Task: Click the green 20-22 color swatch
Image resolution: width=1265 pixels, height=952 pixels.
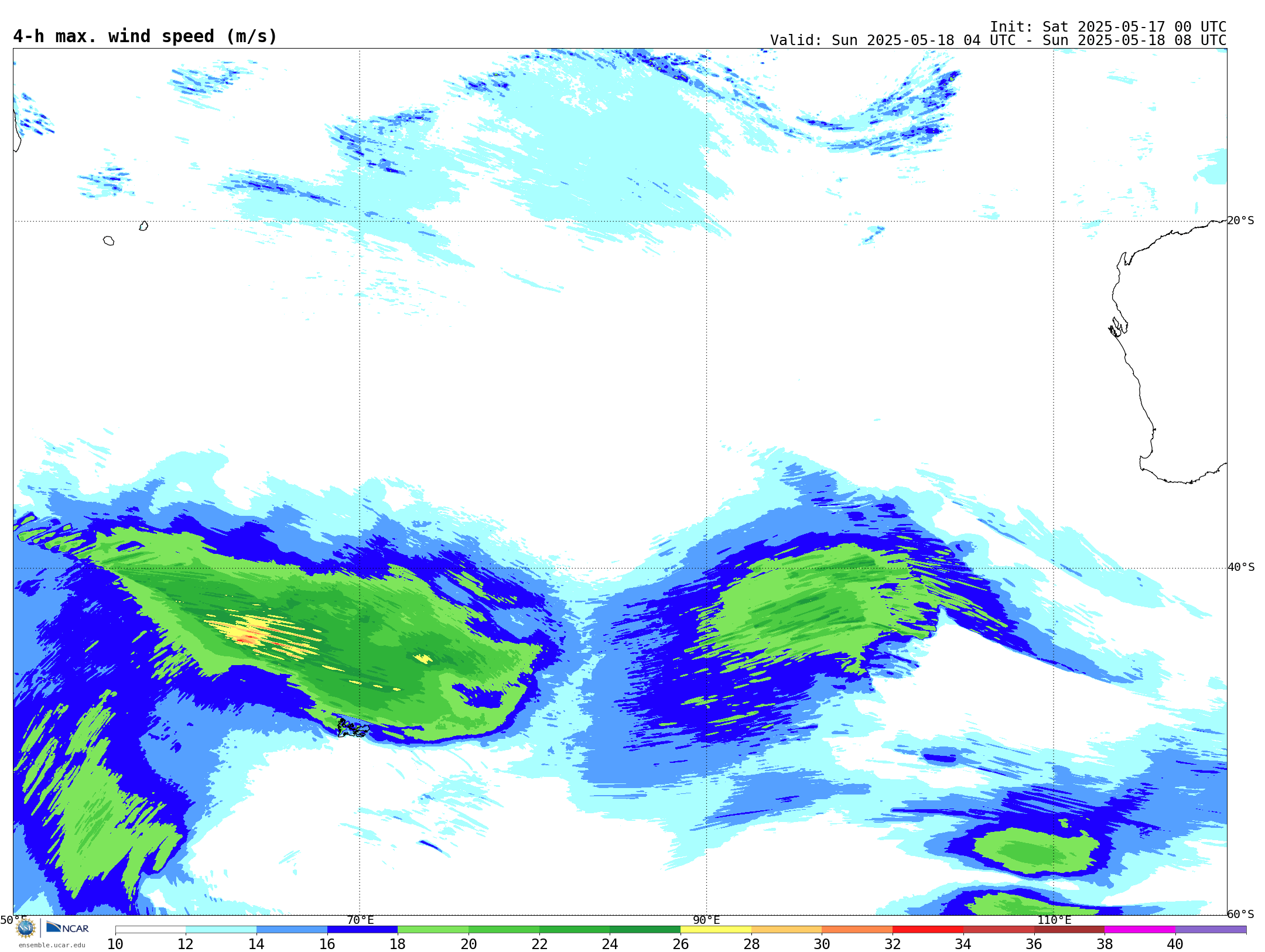Action: [x=504, y=929]
